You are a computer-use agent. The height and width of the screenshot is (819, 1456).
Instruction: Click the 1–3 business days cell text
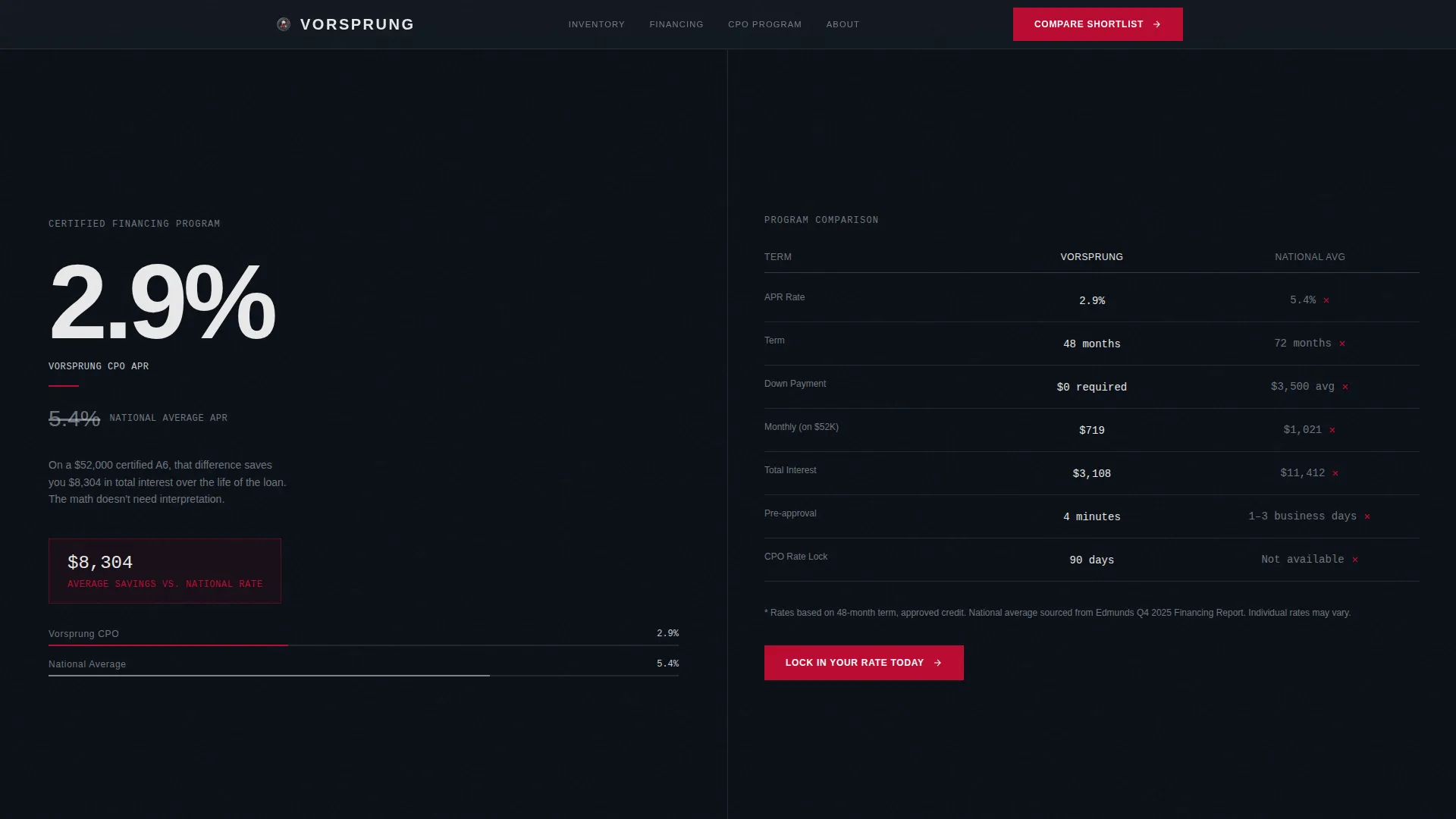coord(1303,516)
